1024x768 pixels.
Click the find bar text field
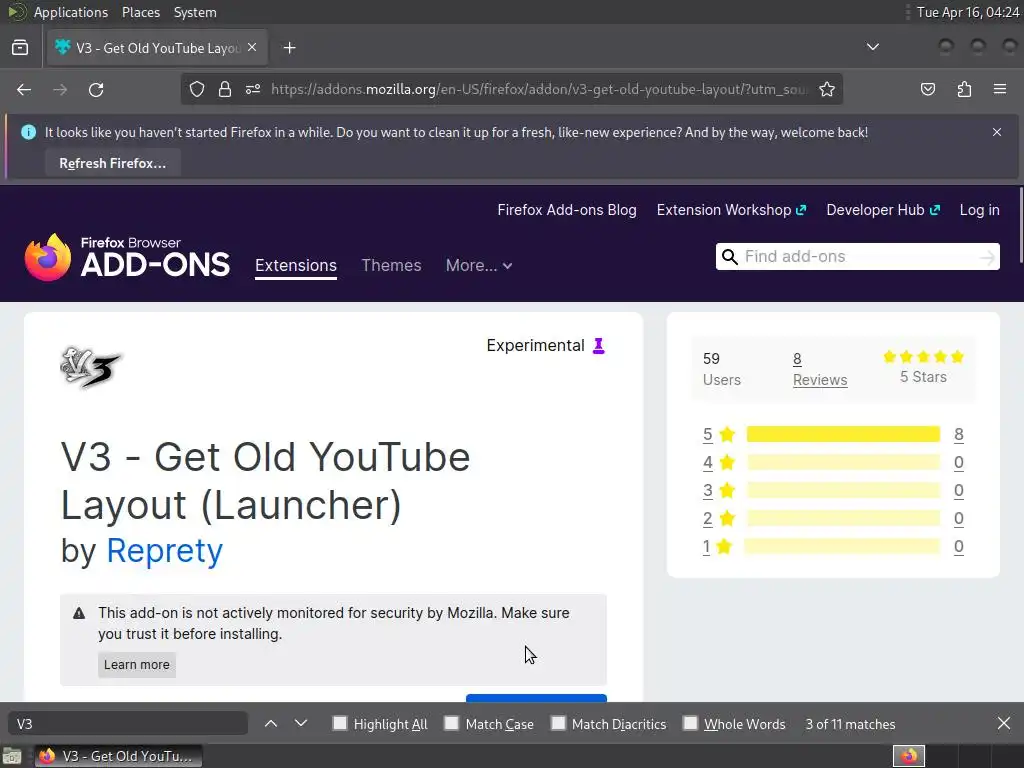(x=128, y=724)
